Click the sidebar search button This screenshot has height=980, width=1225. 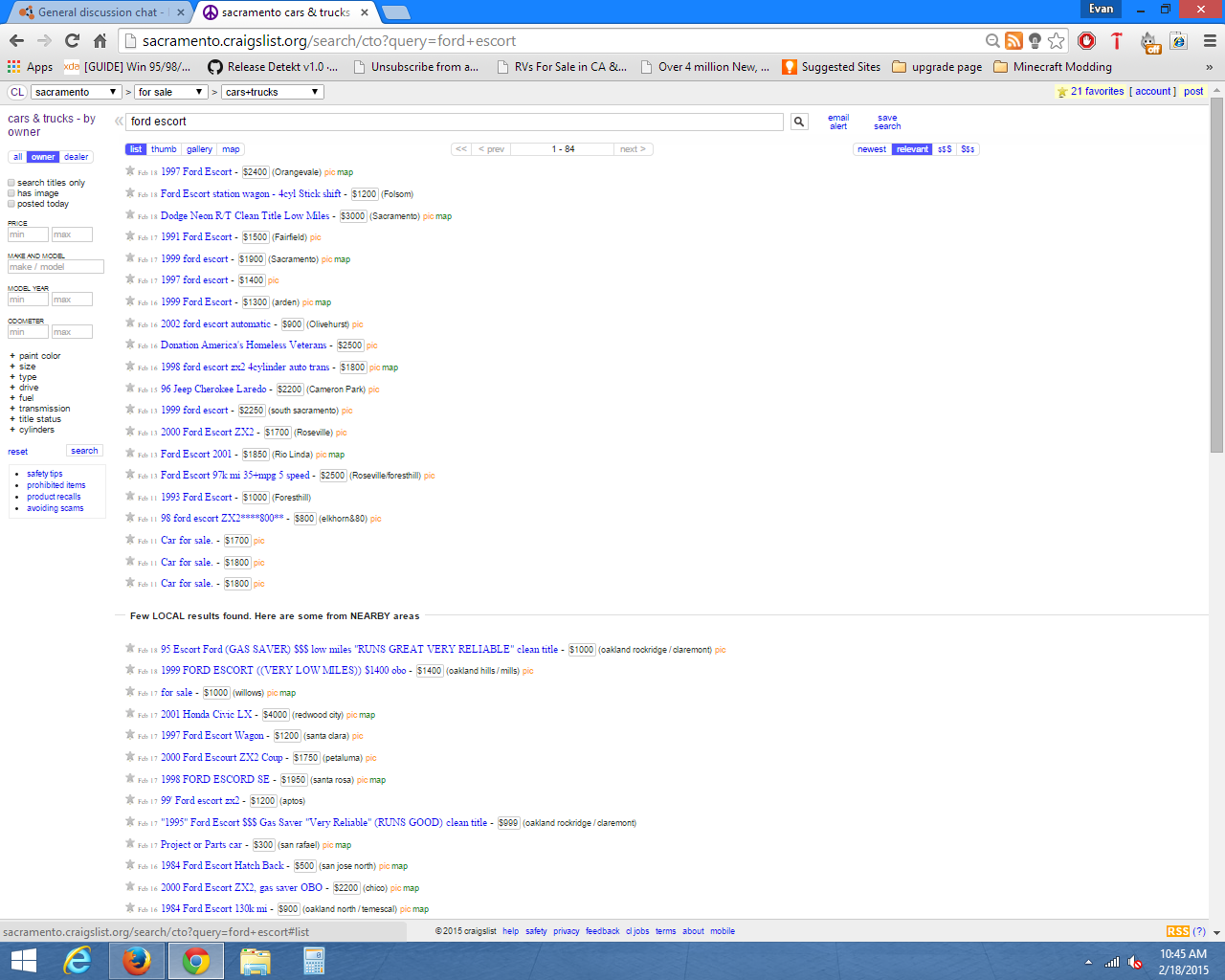coord(84,451)
